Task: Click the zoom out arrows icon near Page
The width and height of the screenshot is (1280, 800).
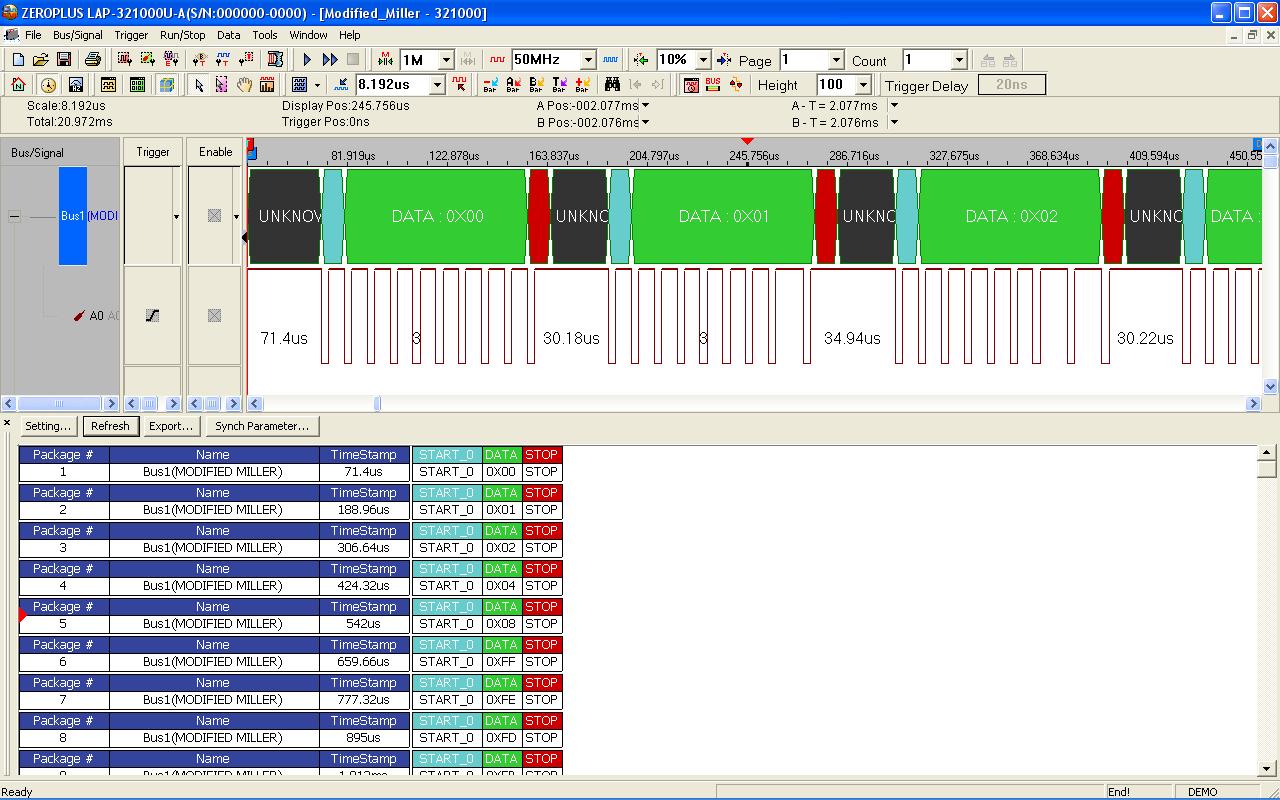Action: 724,60
